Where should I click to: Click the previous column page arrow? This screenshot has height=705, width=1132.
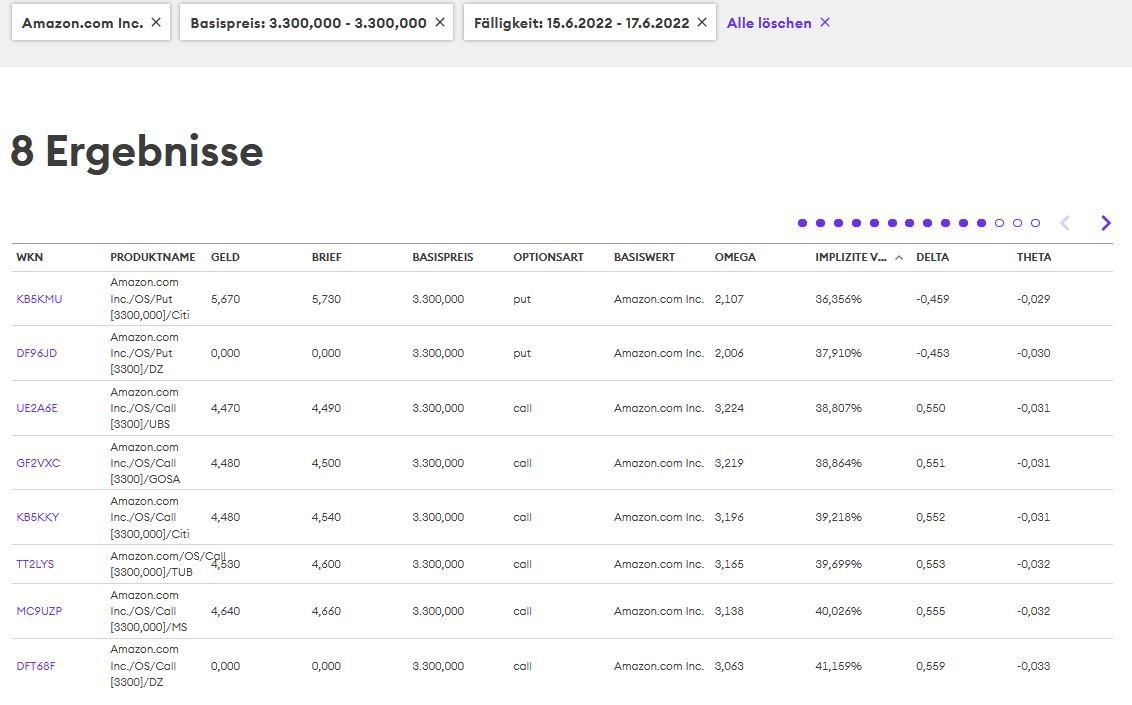point(1065,223)
